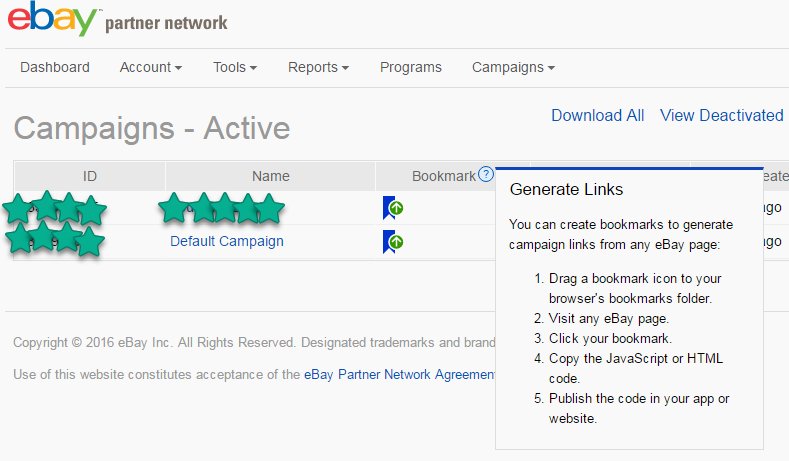Click the Generate Links popup heading
This screenshot has width=789, height=461.
[x=566, y=189]
